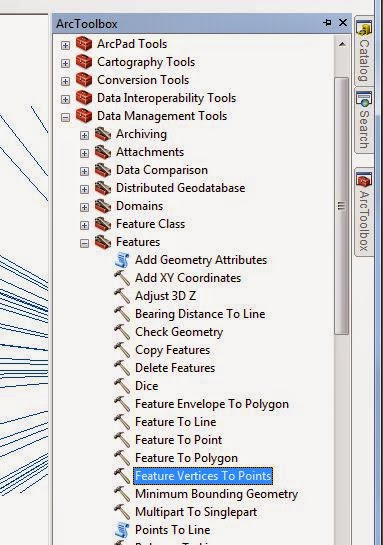Click the Data Comparison toolset icon
383x545 pixels.
(x=103, y=170)
